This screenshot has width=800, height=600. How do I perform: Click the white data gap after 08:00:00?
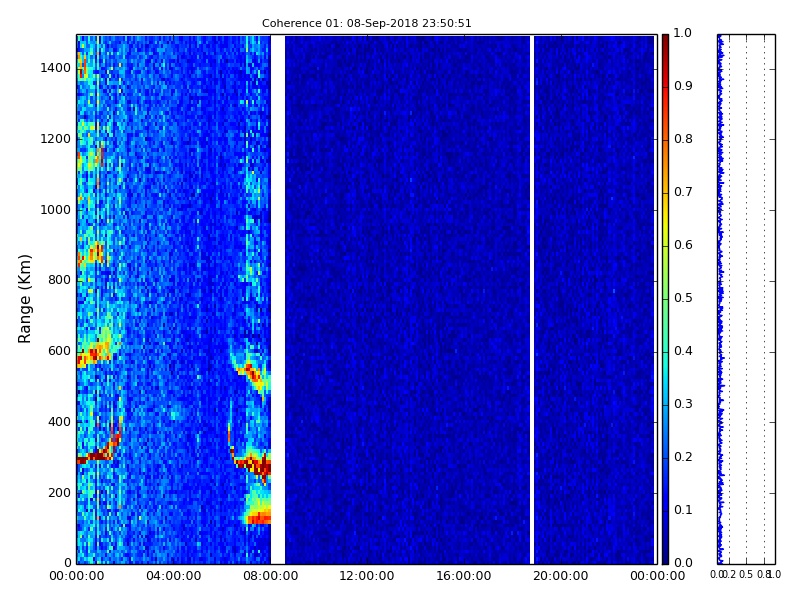[x=278, y=299]
